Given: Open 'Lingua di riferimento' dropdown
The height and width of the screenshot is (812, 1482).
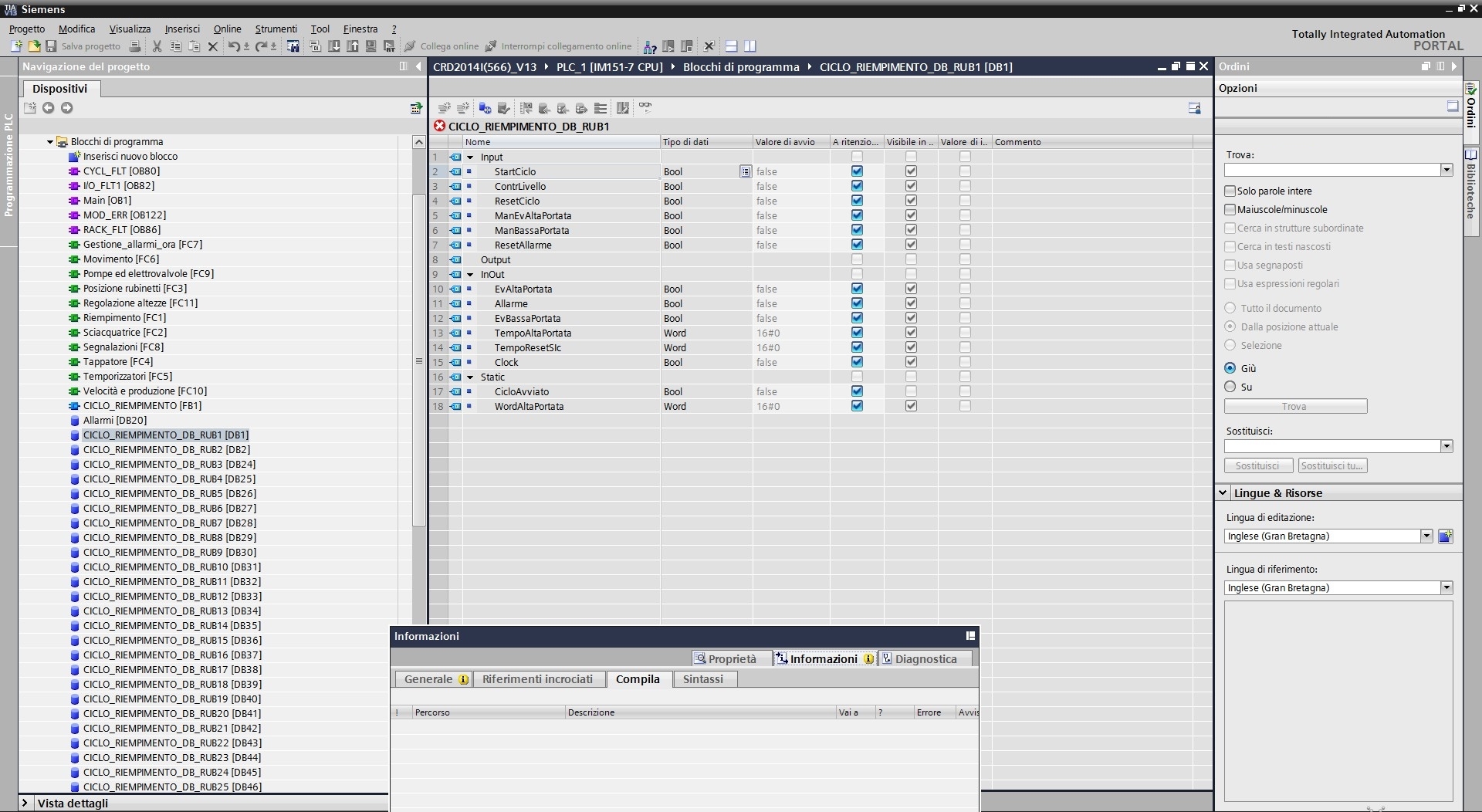Looking at the screenshot, I should 1446,588.
